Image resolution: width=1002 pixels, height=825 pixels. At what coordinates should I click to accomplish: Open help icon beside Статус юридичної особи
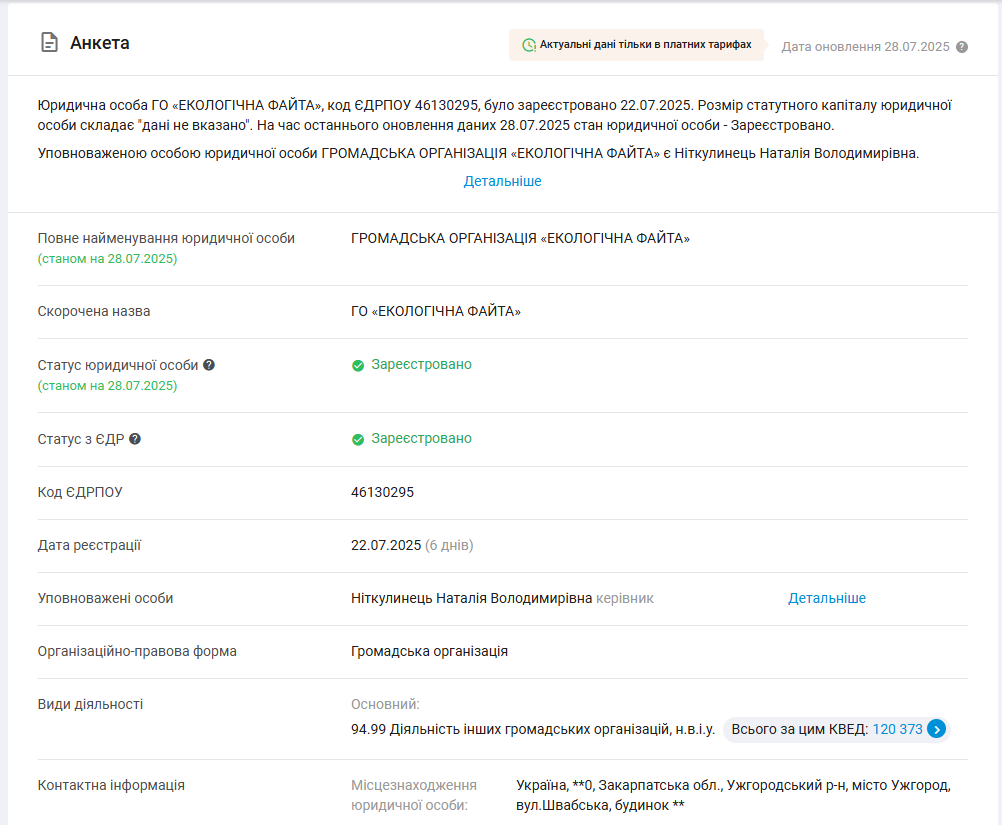click(x=209, y=365)
